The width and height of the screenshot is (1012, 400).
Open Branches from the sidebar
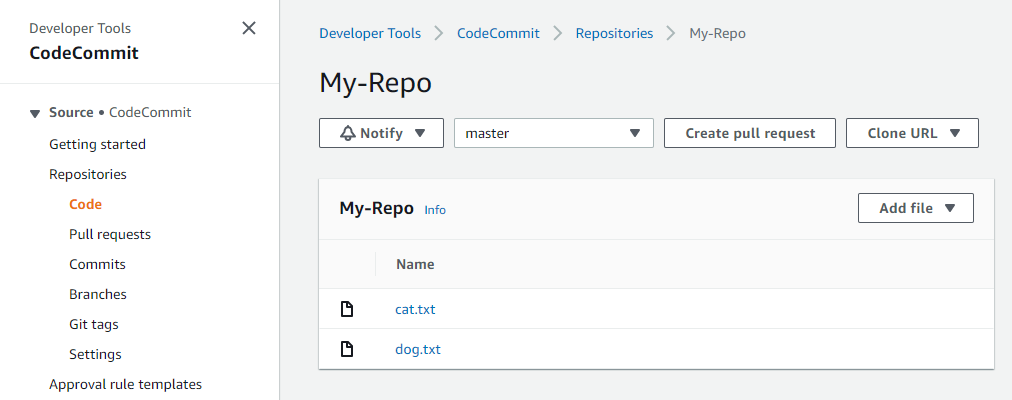pos(98,294)
